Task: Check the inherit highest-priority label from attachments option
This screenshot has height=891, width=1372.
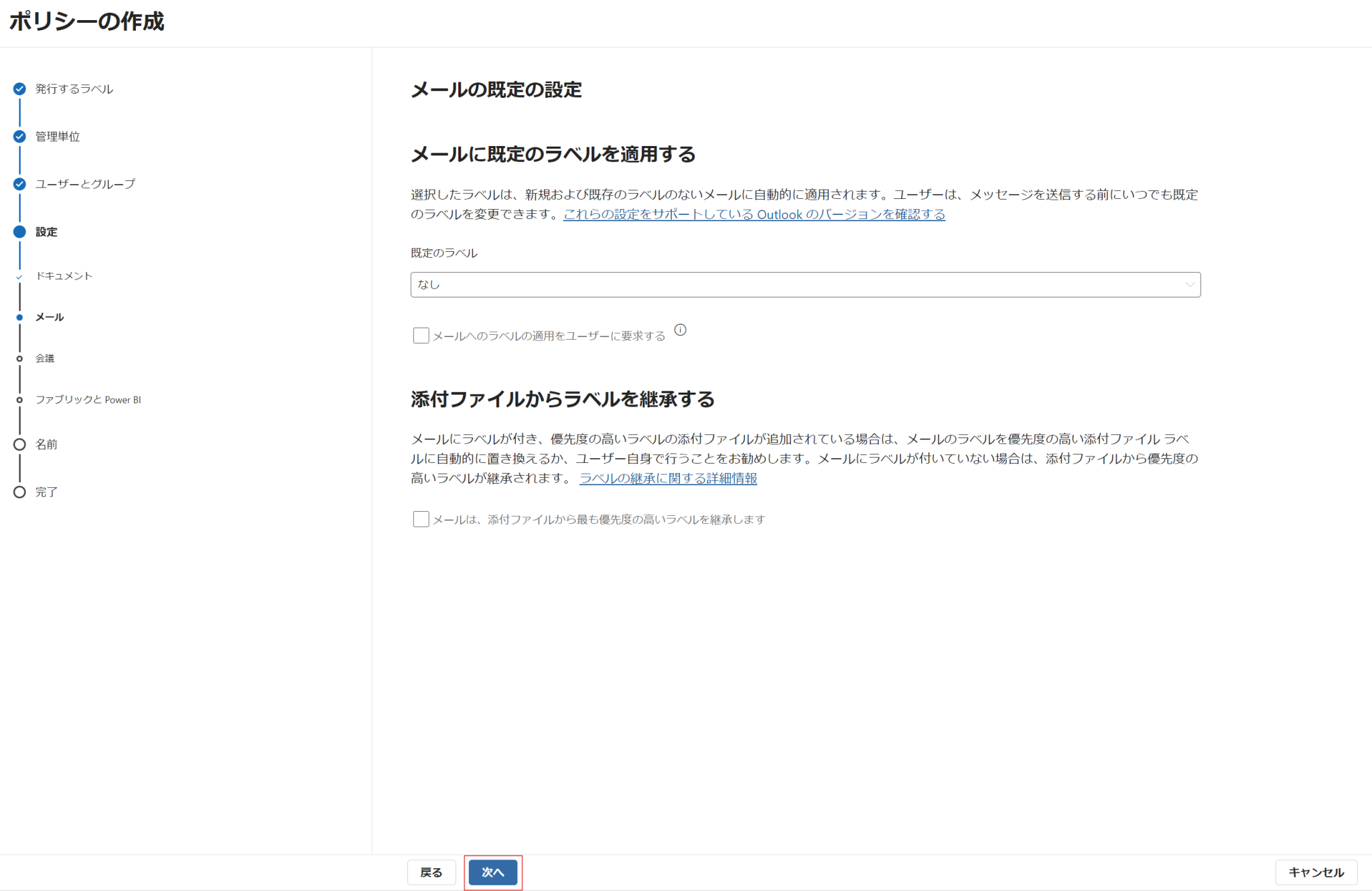Action: [421, 519]
